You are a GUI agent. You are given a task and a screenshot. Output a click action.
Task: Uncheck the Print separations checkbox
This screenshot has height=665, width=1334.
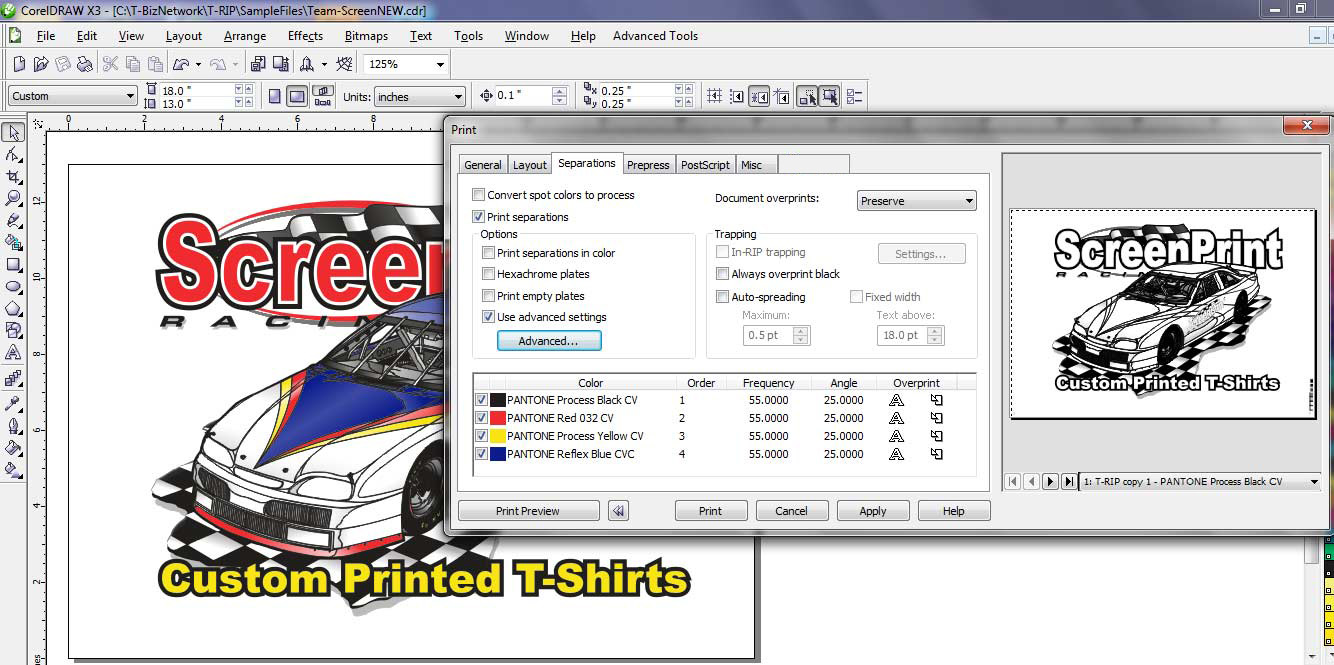pos(479,217)
